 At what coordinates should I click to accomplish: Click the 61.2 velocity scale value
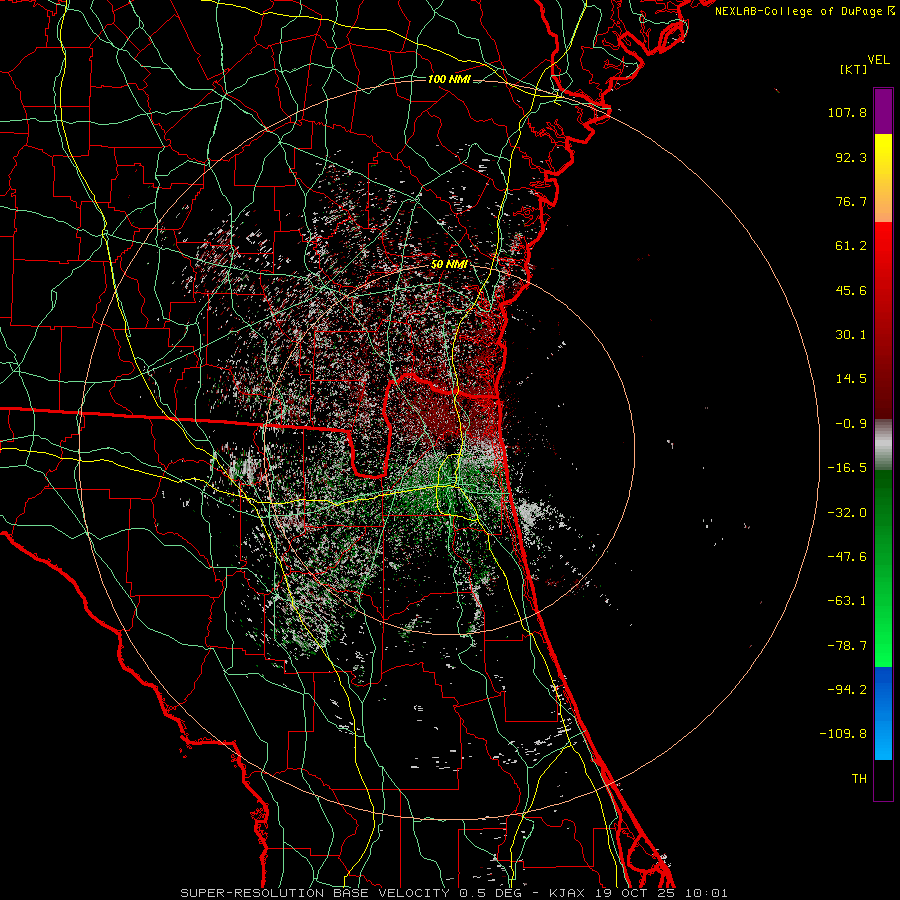click(851, 246)
